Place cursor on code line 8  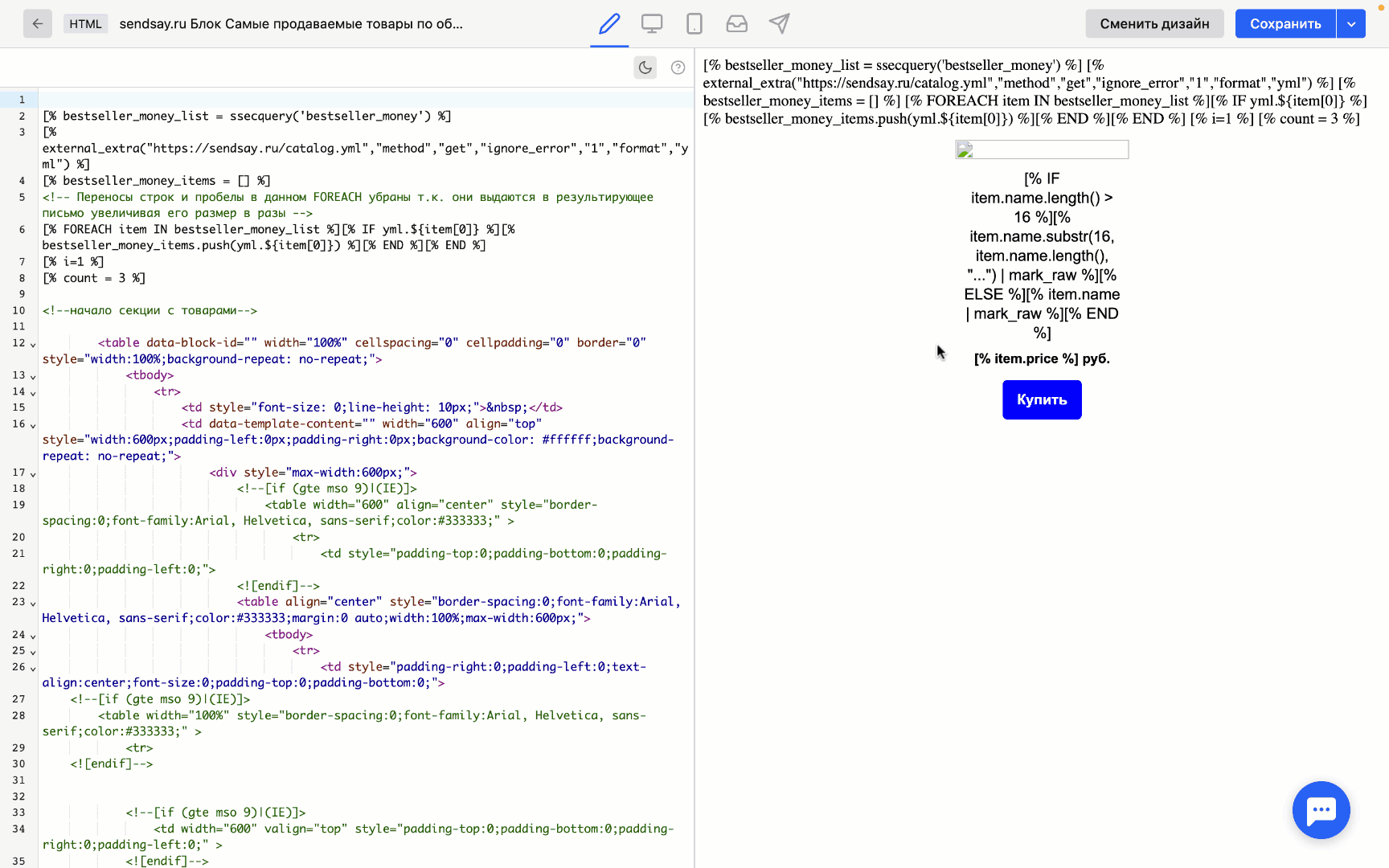point(94,278)
